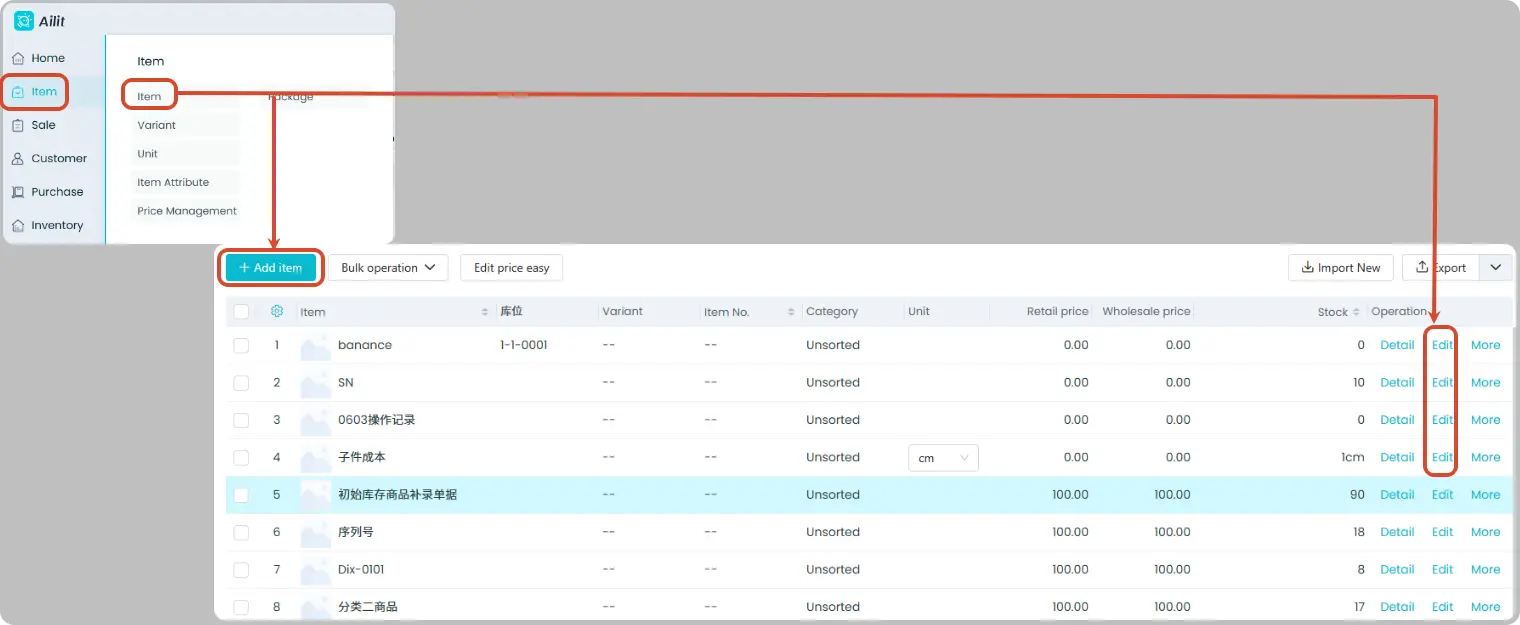The width and height of the screenshot is (1520, 625).
Task: Open the Bulk operation dropdown
Action: coord(388,268)
